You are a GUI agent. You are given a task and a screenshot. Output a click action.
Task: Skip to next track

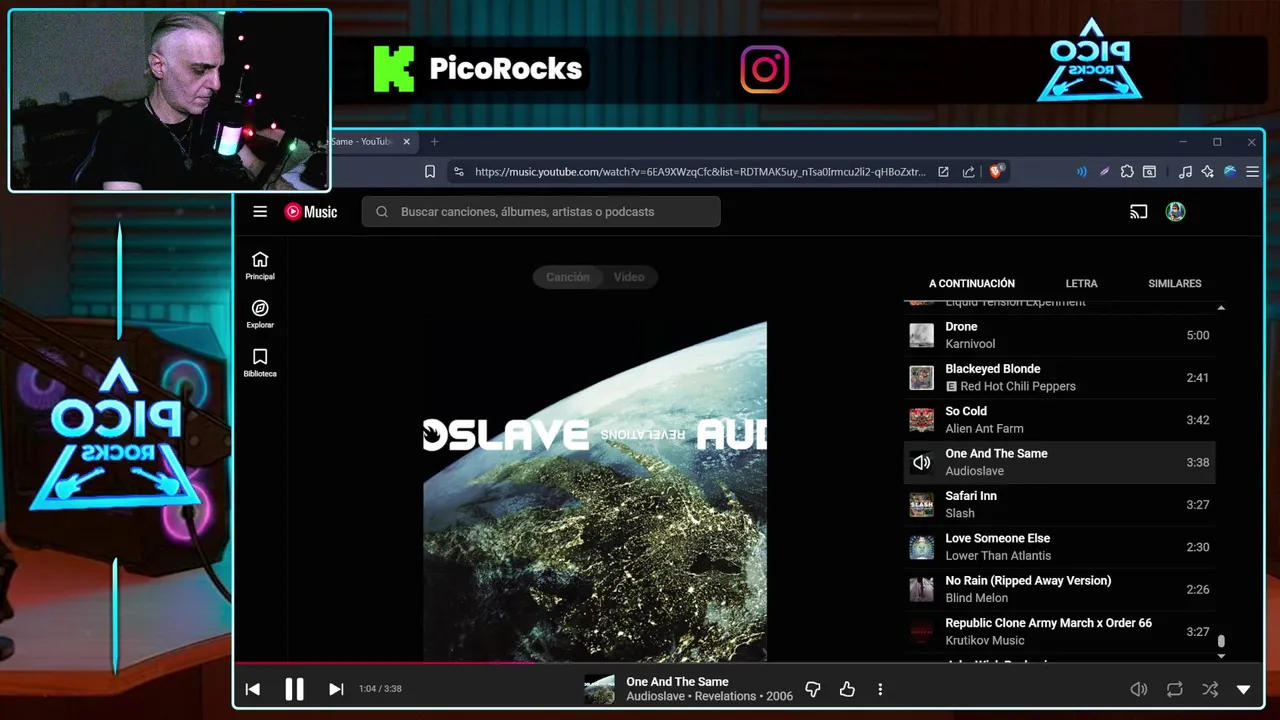[336, 689]
